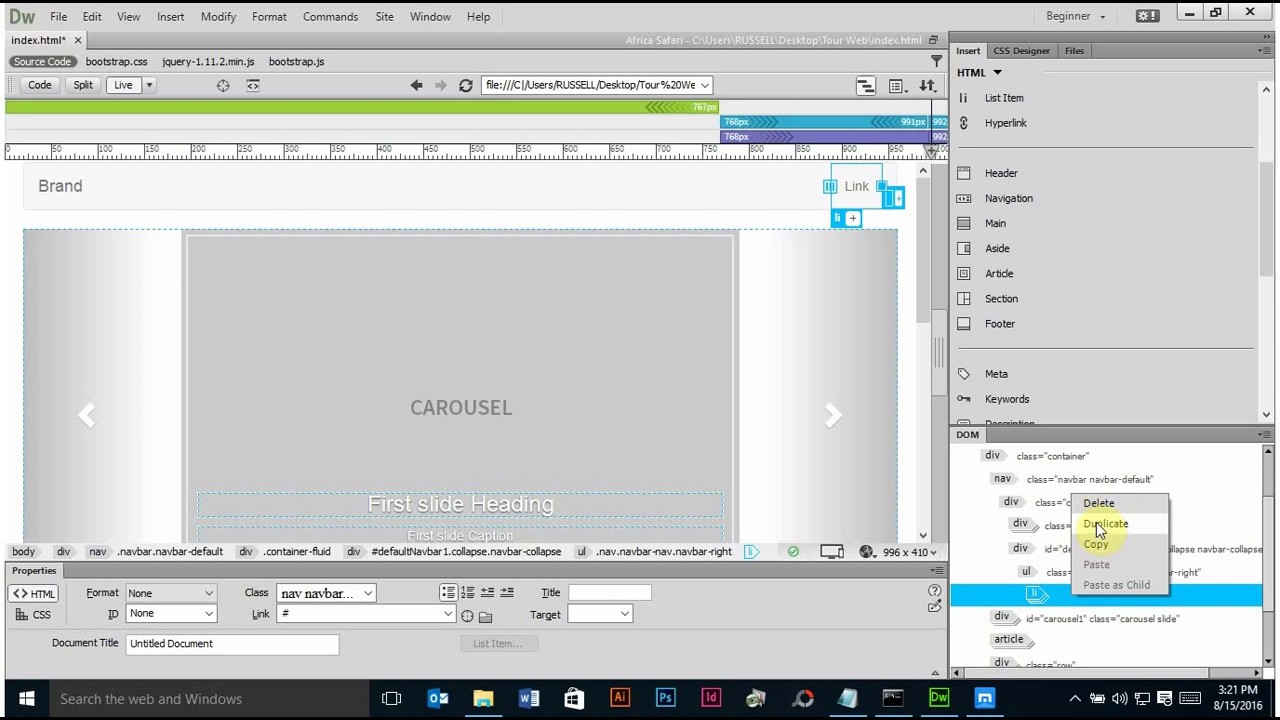Go to next carousel slide arrow
This screenshot has width=1280, height=720.
tap(833, 415)
